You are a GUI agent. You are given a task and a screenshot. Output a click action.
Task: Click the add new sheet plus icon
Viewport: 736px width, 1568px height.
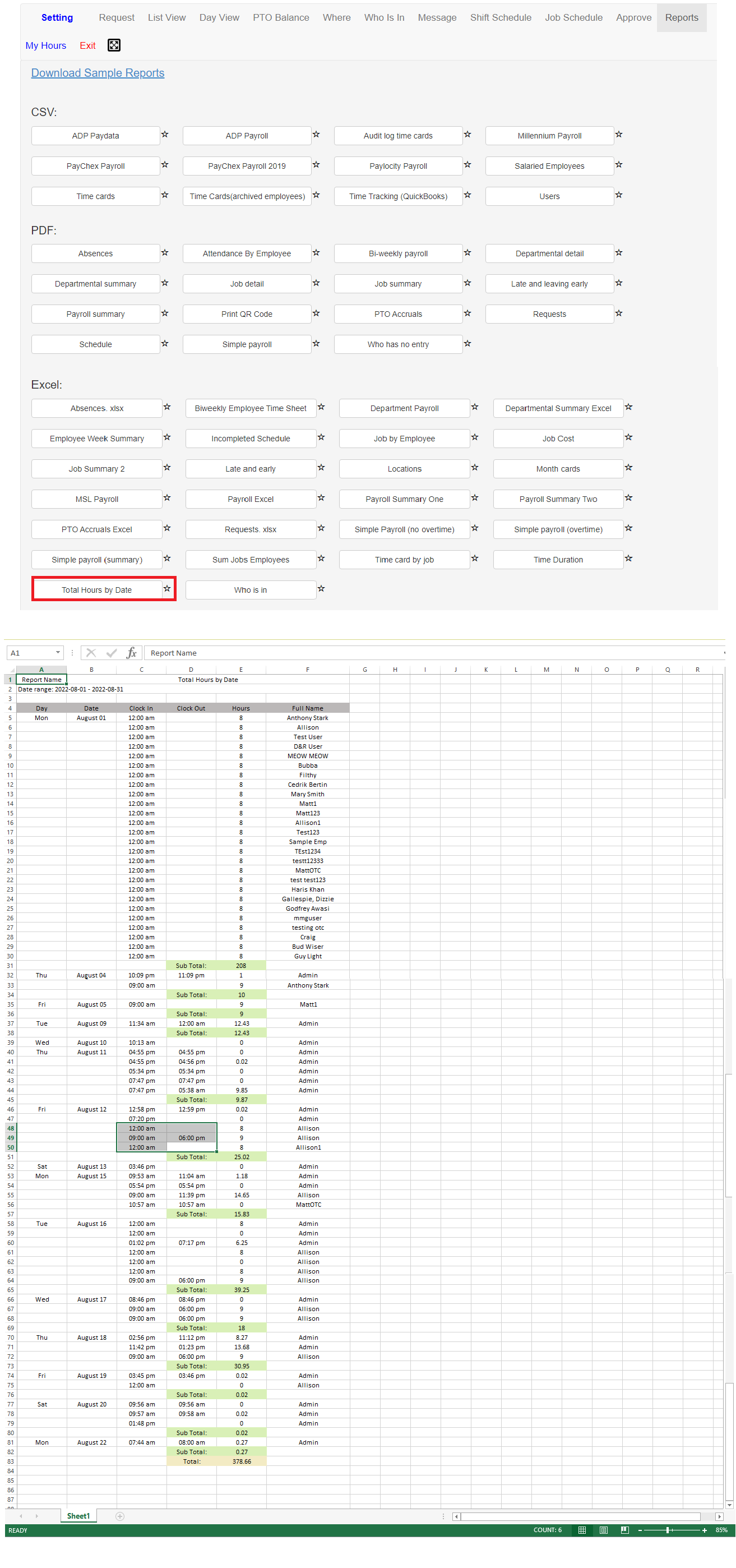tap(120, 1516)
